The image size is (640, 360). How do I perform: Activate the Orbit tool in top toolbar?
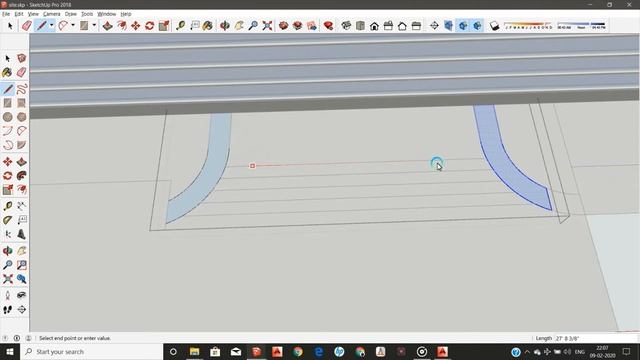[x=224, y=26]
